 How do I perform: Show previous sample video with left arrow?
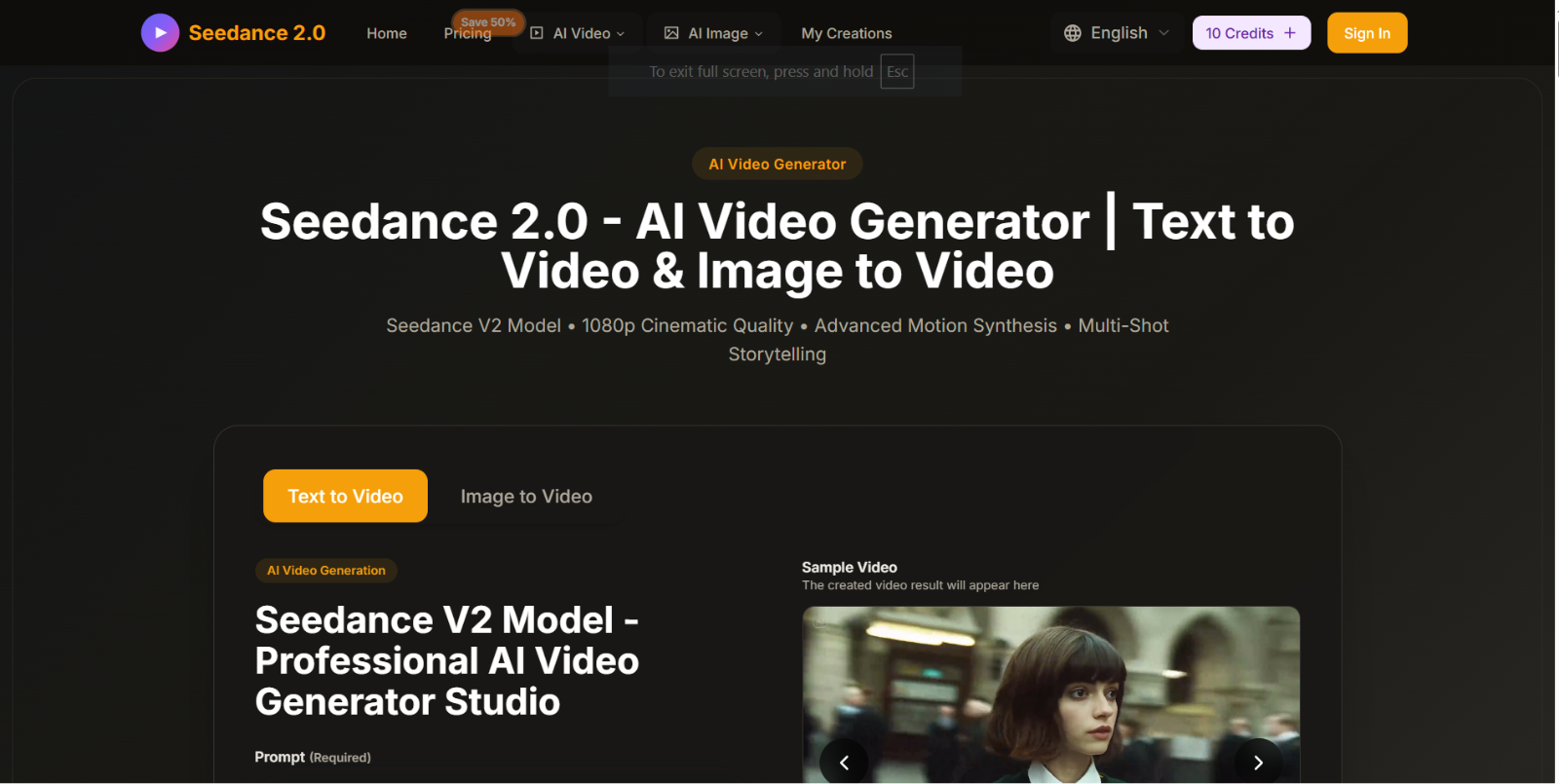click(844, 763)
